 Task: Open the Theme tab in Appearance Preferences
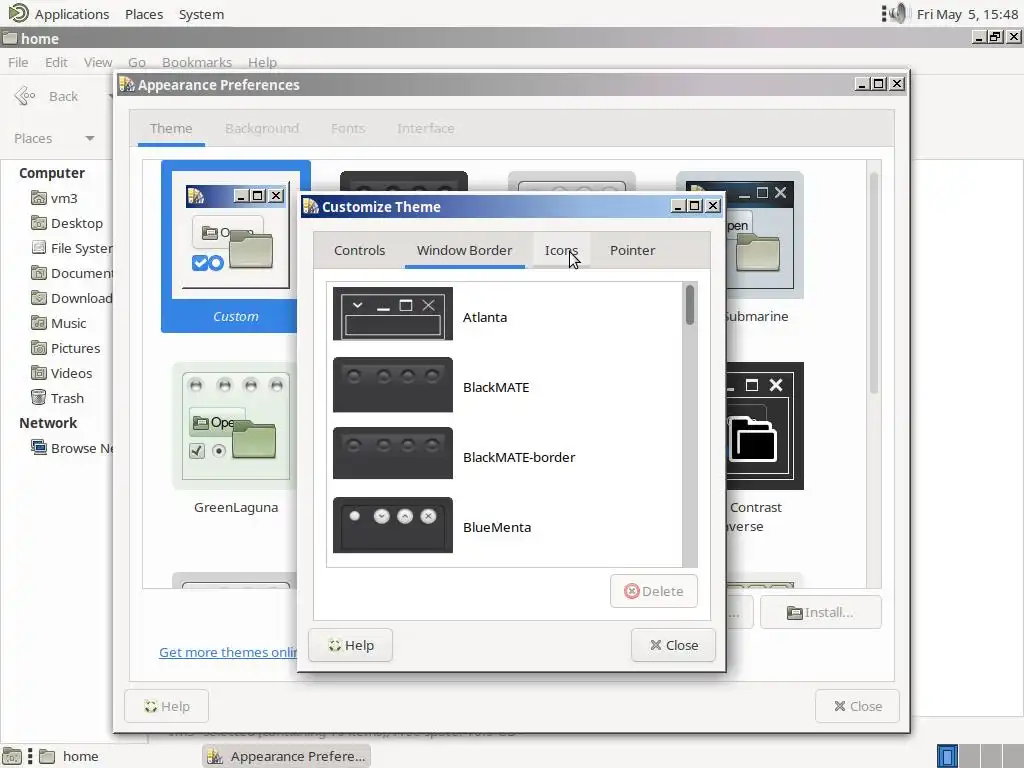171,128
